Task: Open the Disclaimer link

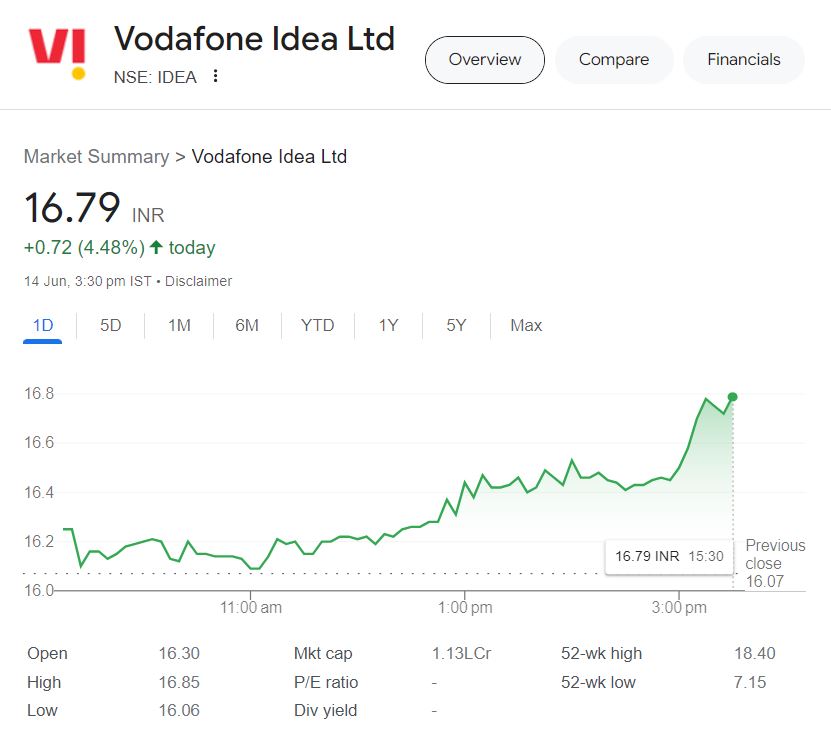Action: pyautogui.click(x=198, y=282)
